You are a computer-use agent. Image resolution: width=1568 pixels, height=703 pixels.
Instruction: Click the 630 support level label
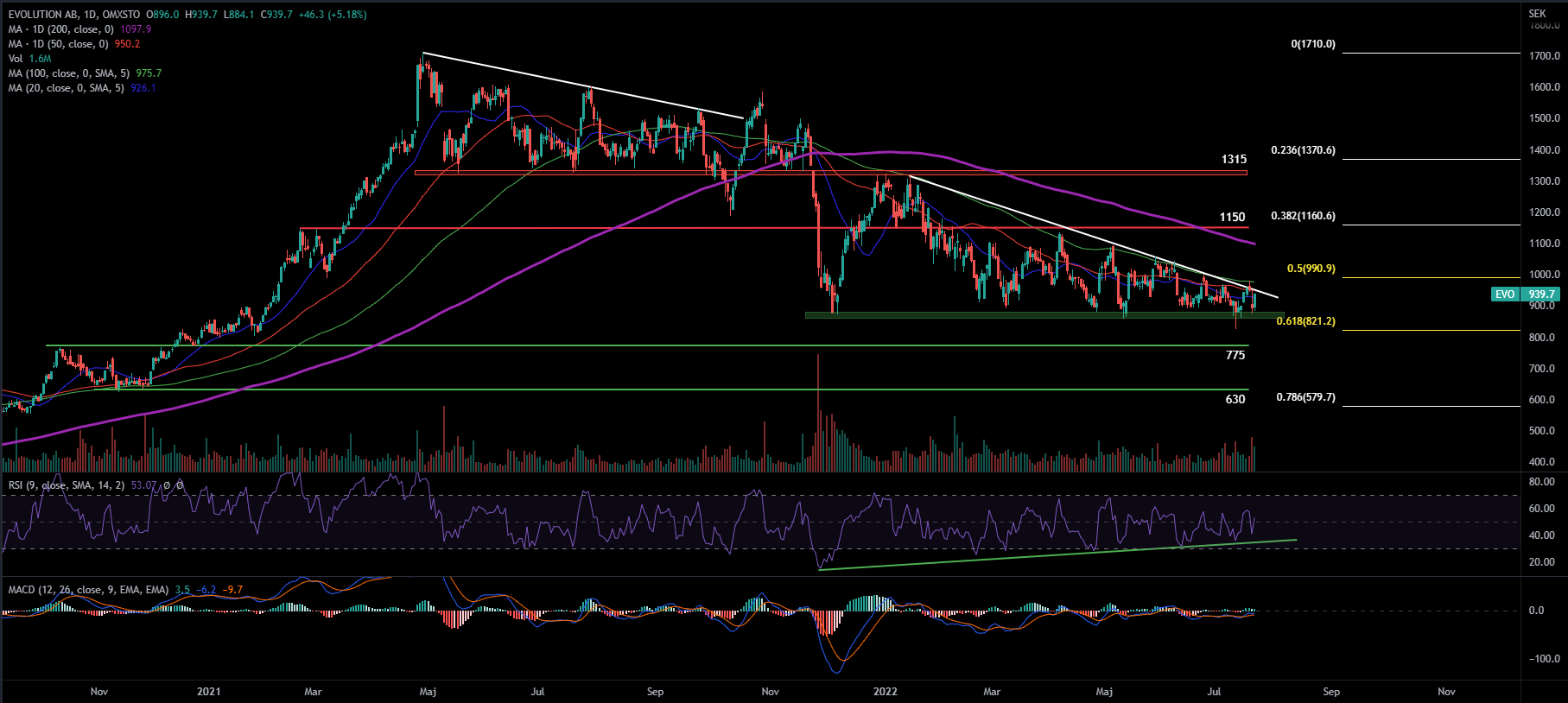pyautogui.click(x=1235, y=399)
